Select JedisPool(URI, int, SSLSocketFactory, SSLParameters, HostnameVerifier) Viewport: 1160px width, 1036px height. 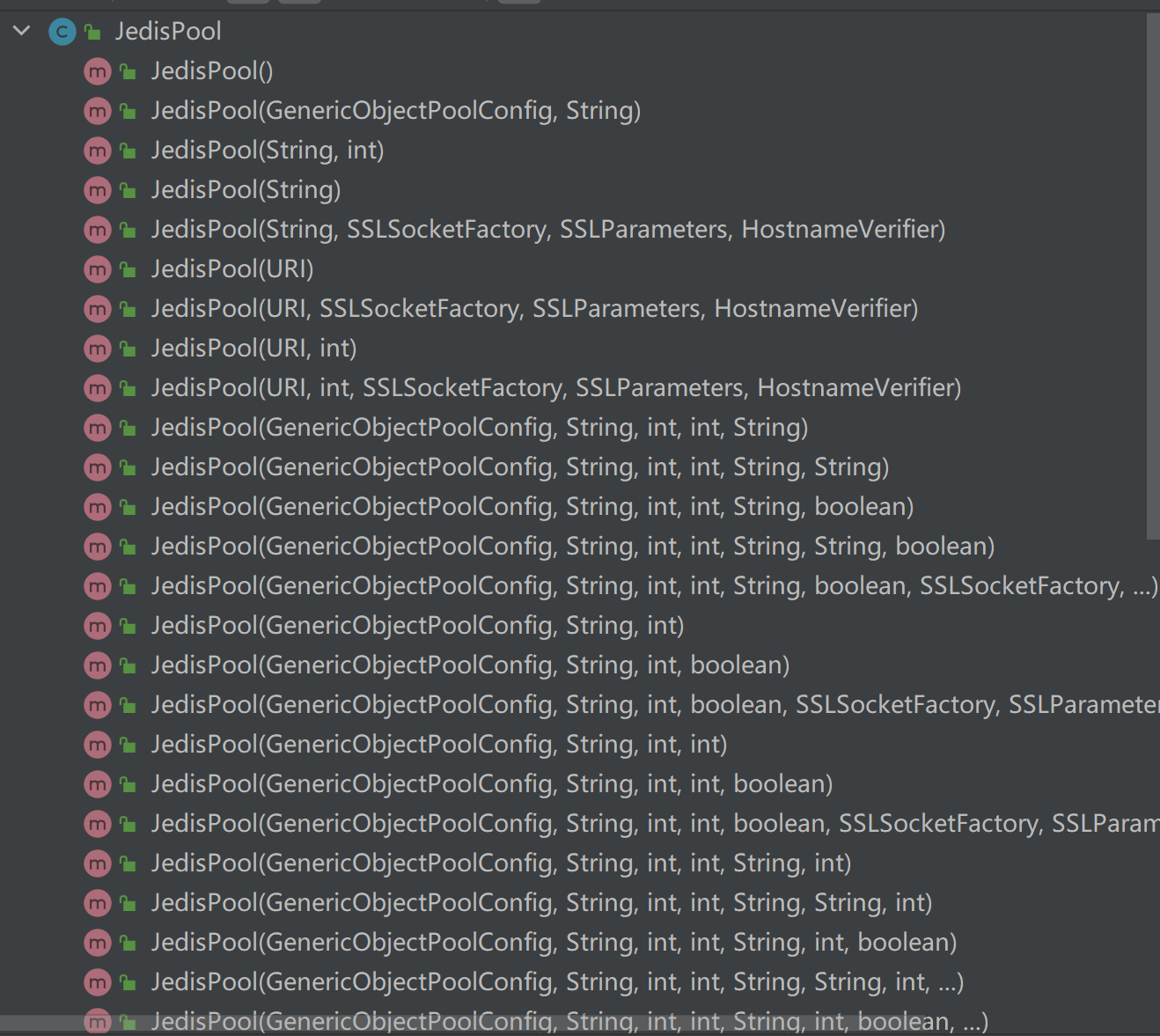click(x=556, y=388)
